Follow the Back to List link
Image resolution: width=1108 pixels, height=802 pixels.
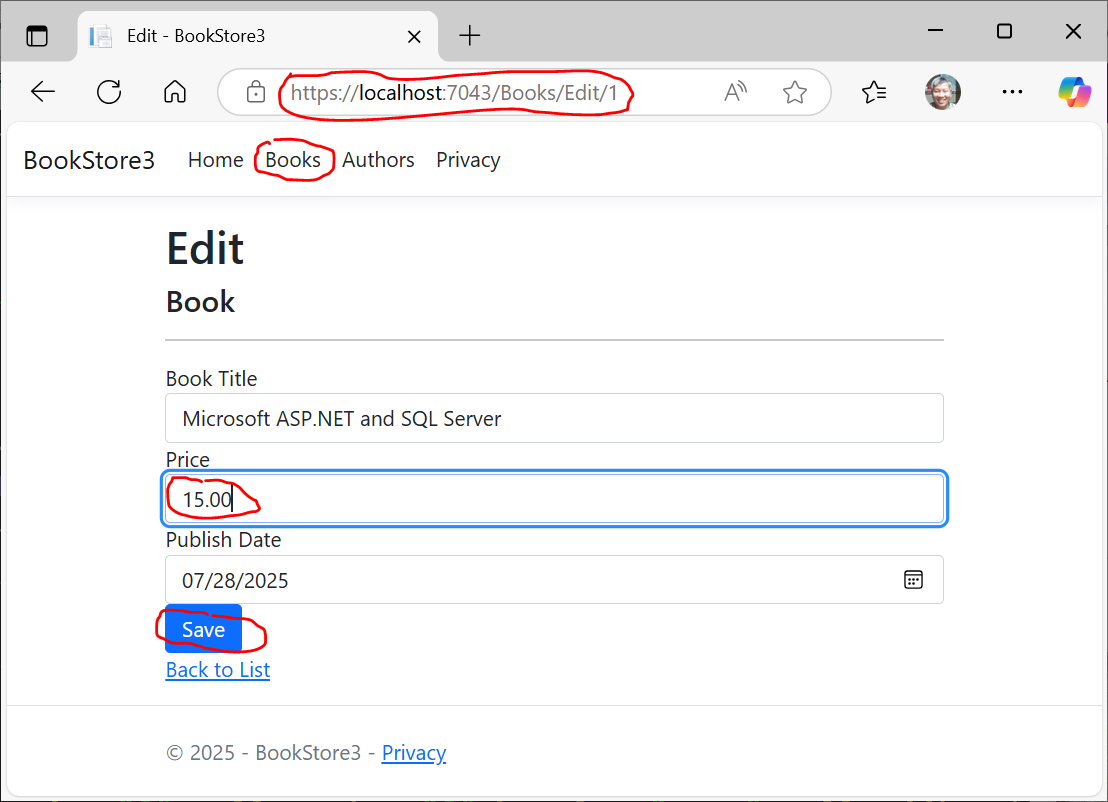click(218, 670)
